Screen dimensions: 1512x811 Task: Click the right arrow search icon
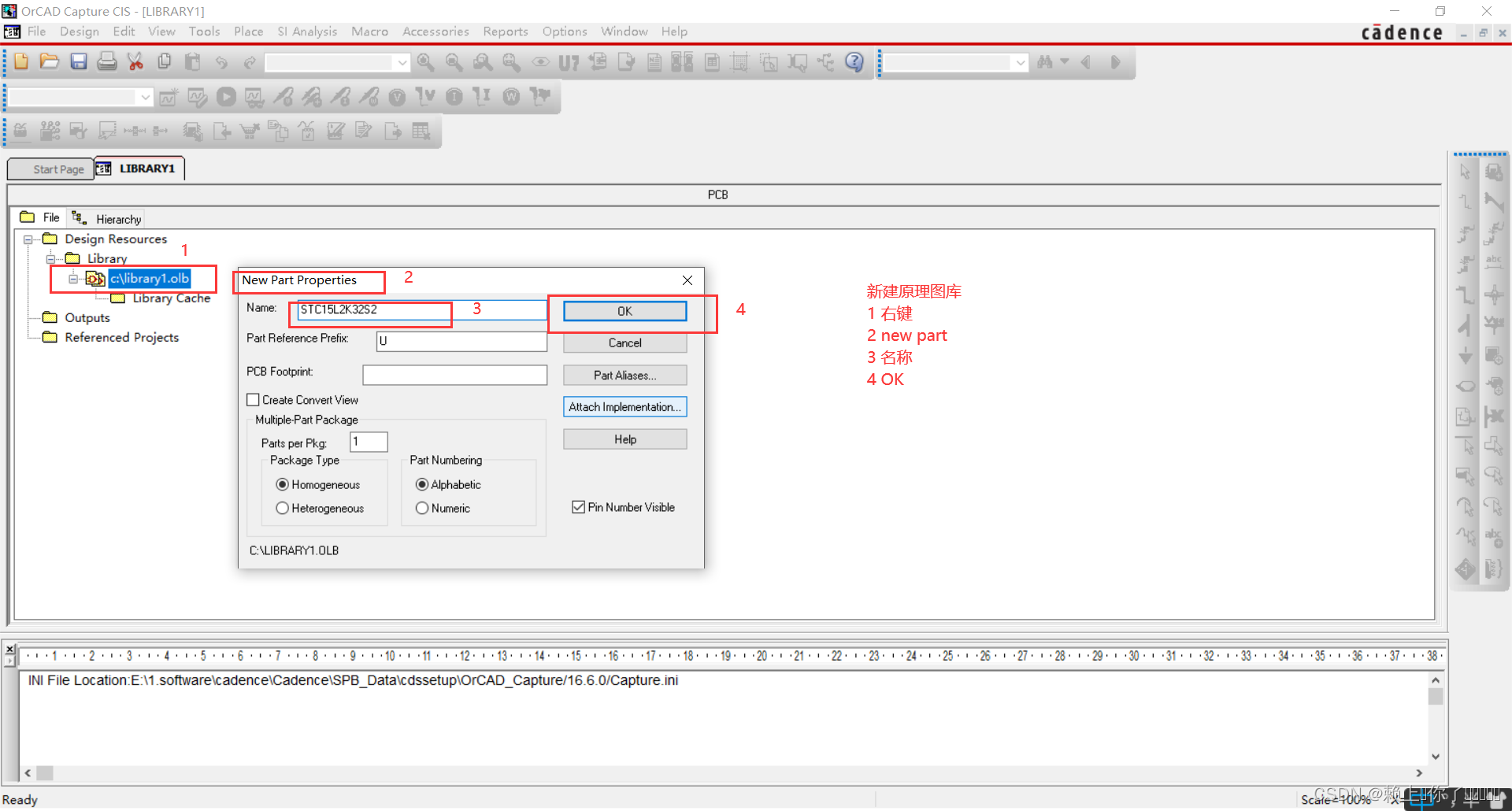pyautogui.click(x=1115, y=61)
